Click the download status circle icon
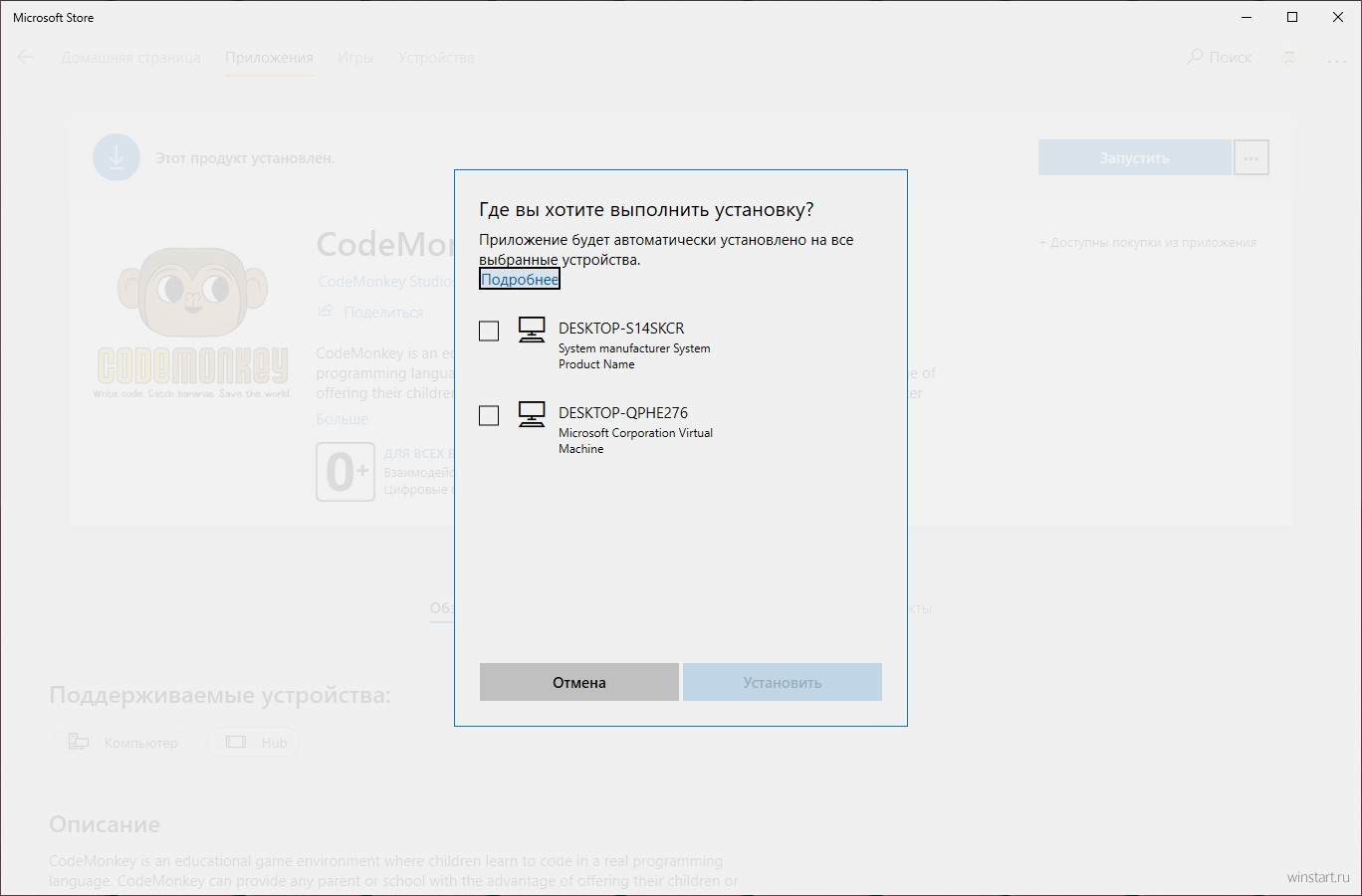 tap(116, 157)
